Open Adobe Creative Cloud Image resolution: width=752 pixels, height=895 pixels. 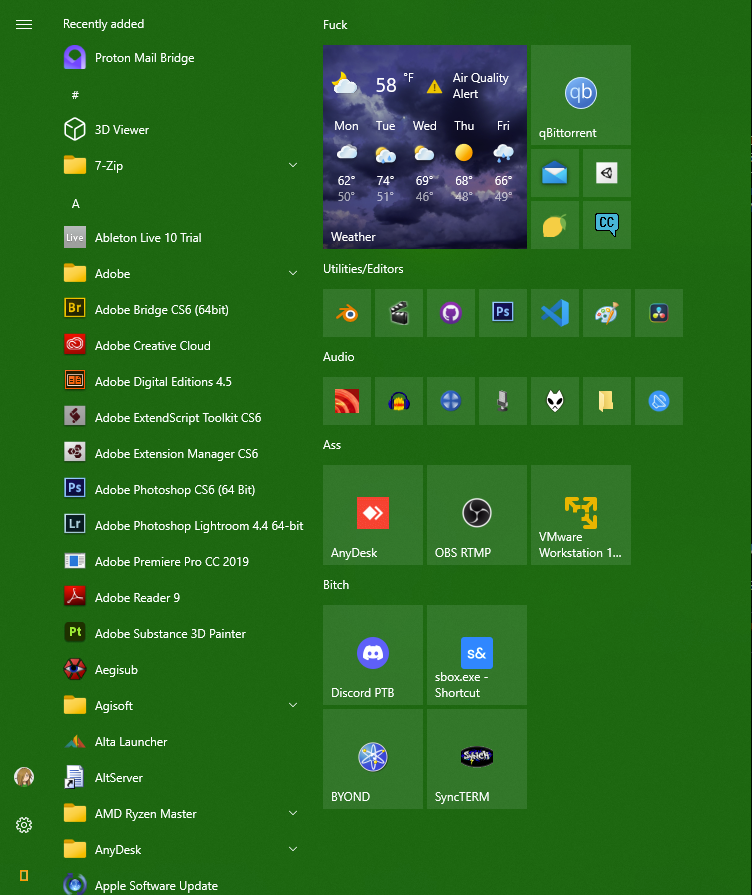pyautogui.click(x=183, y=345)
